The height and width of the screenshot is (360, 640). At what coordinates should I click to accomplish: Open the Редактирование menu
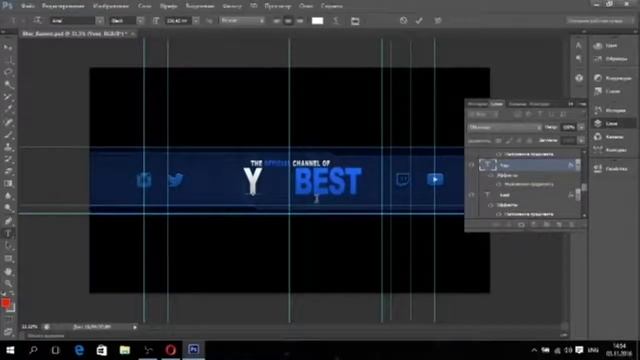[63, 6]
